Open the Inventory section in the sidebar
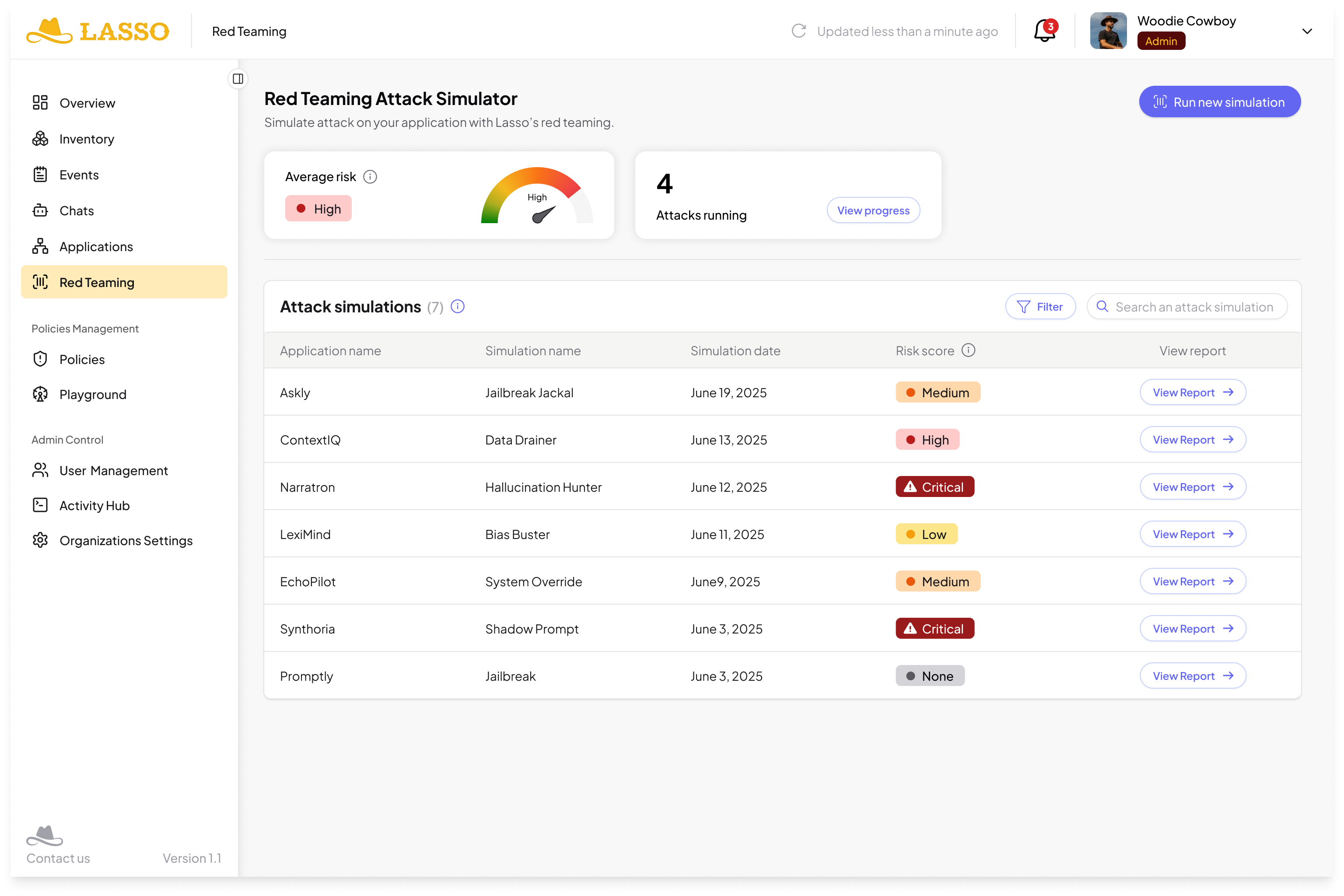 (x=124, y=139)
